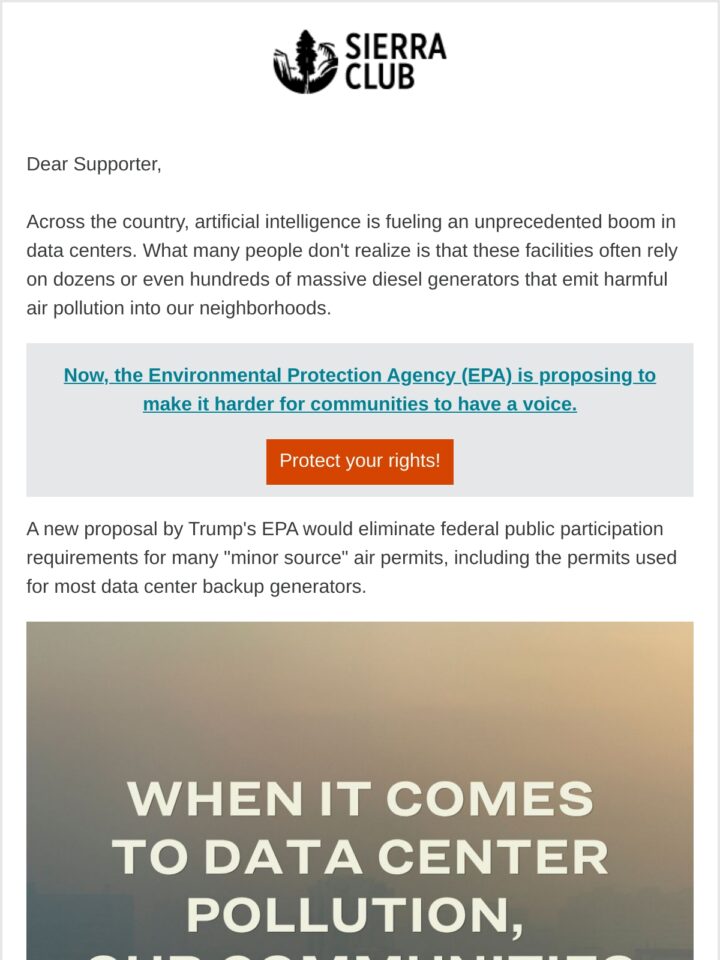Image resolution: width=720 pixels, height=960 pixels.
Task: Click the SIERRA CLUB wordmark text
Action: tap(396, 61)
